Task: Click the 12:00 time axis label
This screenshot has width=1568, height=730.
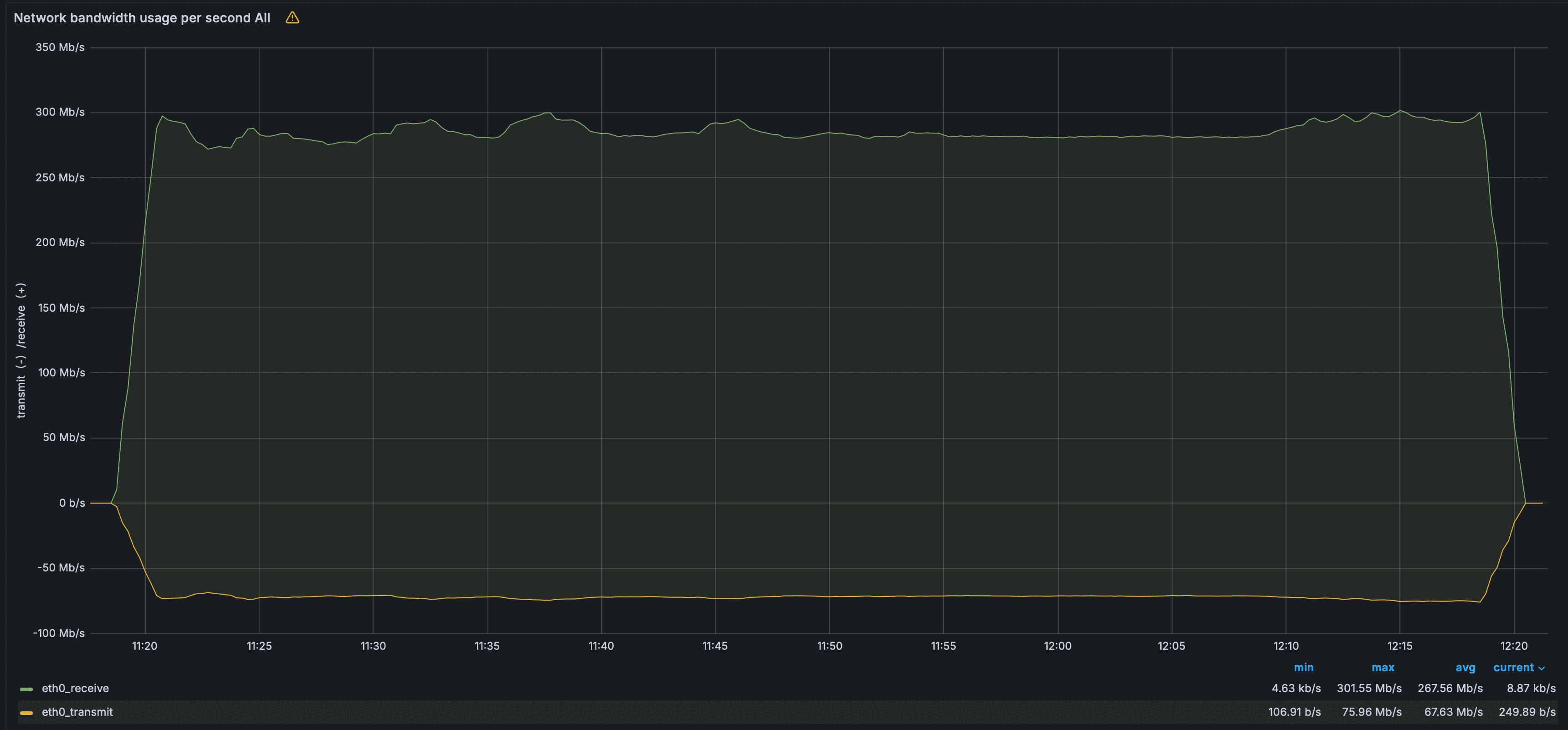Action: click(x=1057, y=646)
